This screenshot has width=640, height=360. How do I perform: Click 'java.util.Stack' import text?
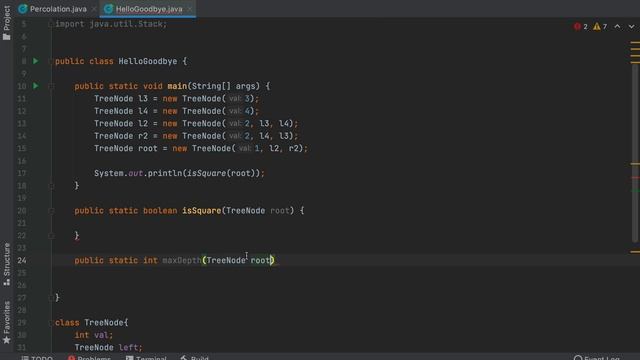click(126, 24)
